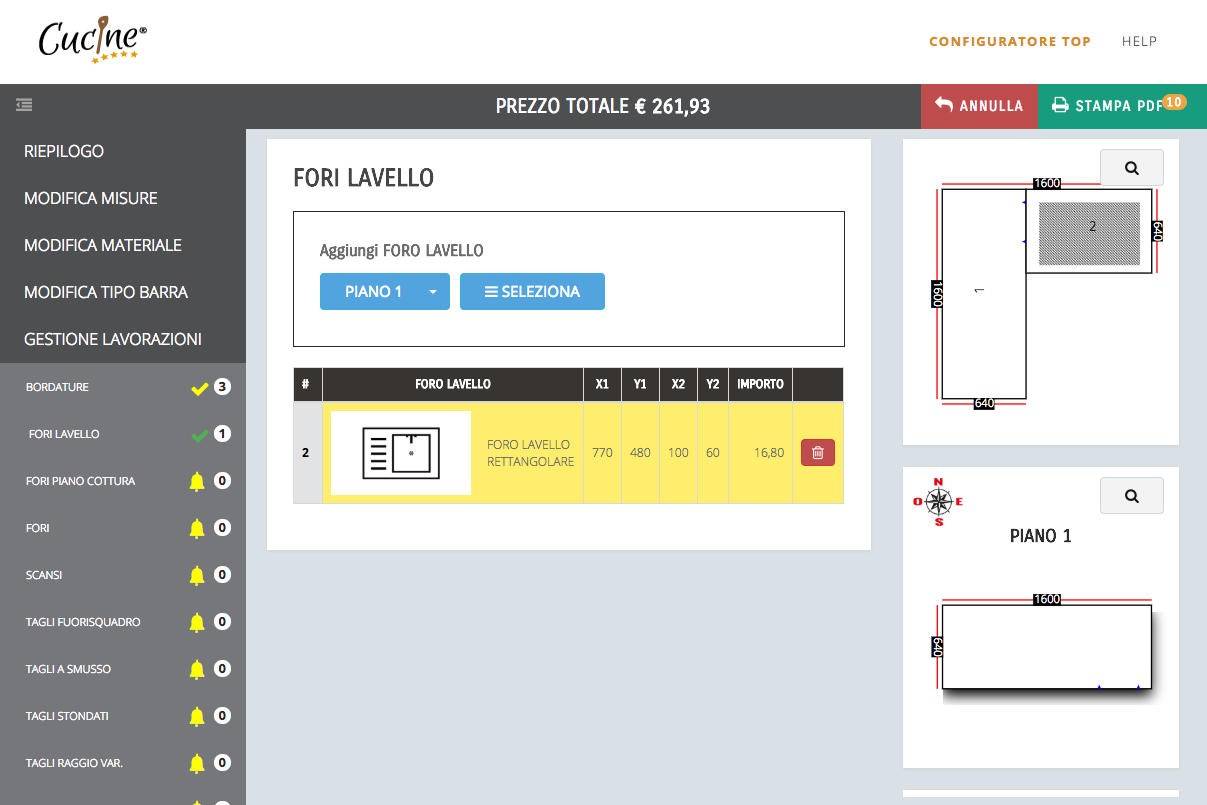Click the compass rose icon
The image size is (1207, 805).
[938, 502]
